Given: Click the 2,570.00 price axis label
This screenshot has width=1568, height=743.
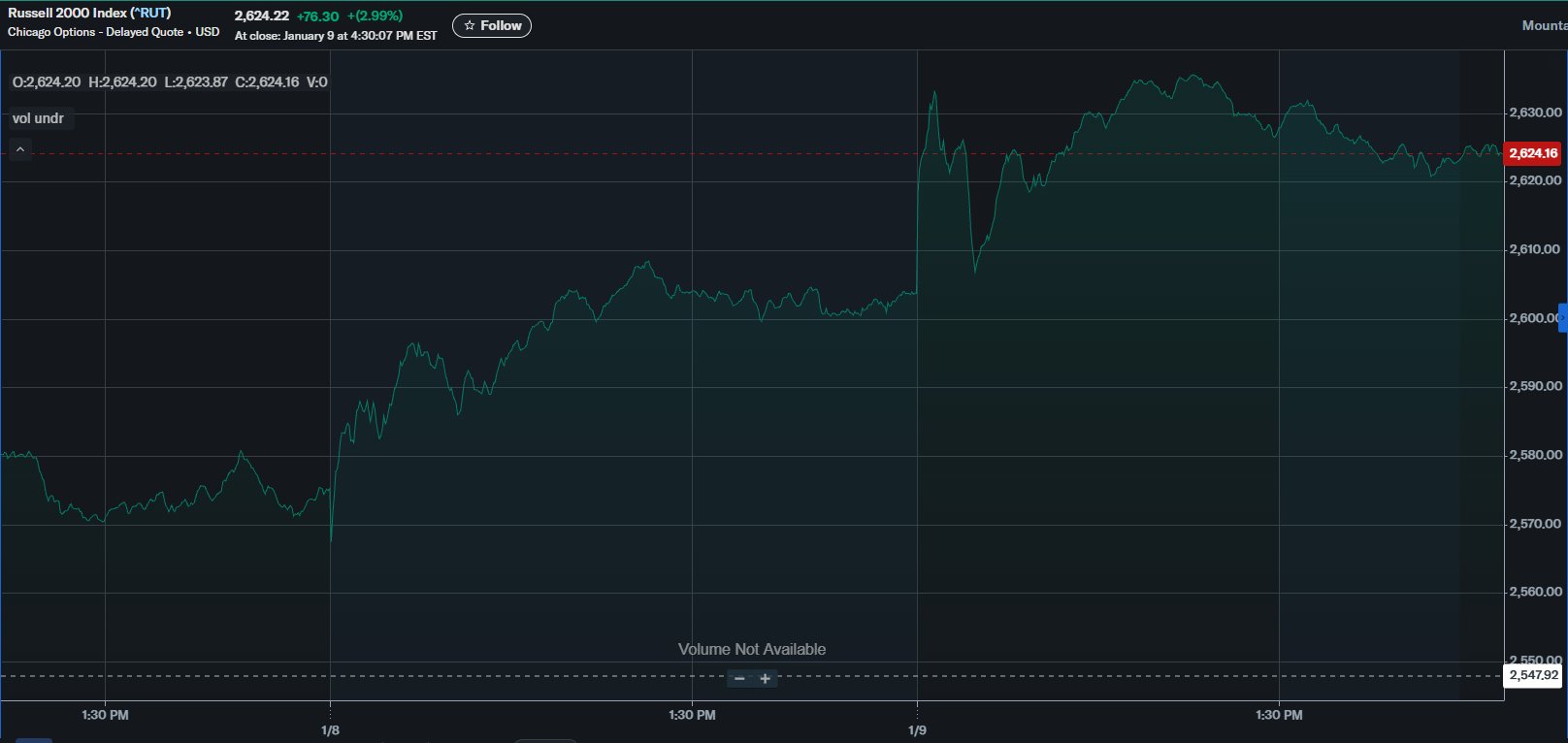Looking at the screenshot, I should pos(1535,524).
